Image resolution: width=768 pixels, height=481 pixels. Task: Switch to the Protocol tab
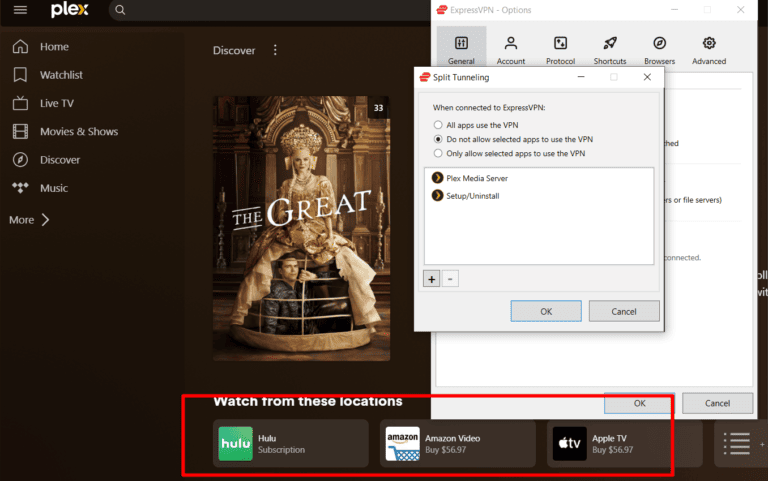560,49
